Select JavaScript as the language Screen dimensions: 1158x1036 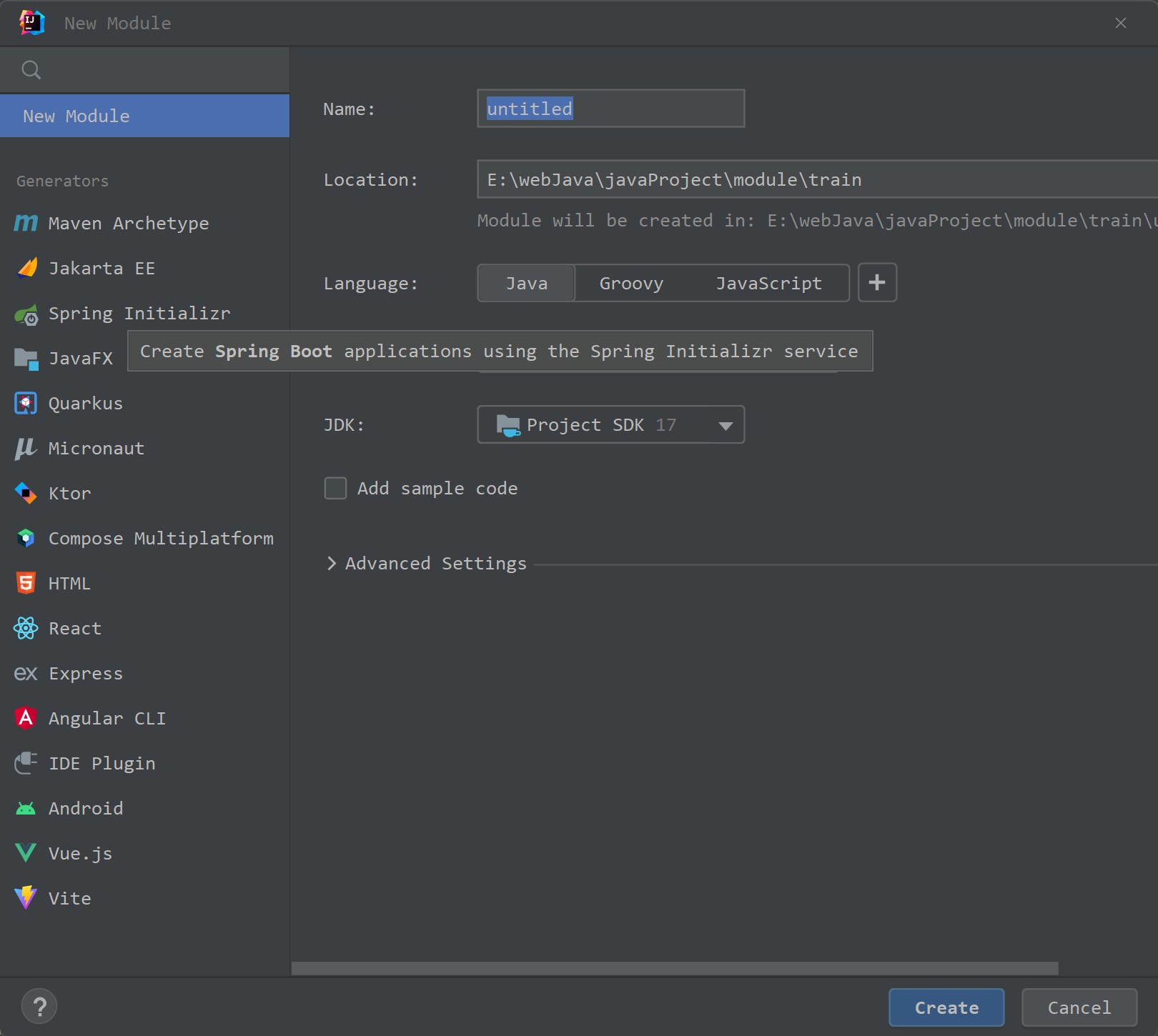[769, 283]
